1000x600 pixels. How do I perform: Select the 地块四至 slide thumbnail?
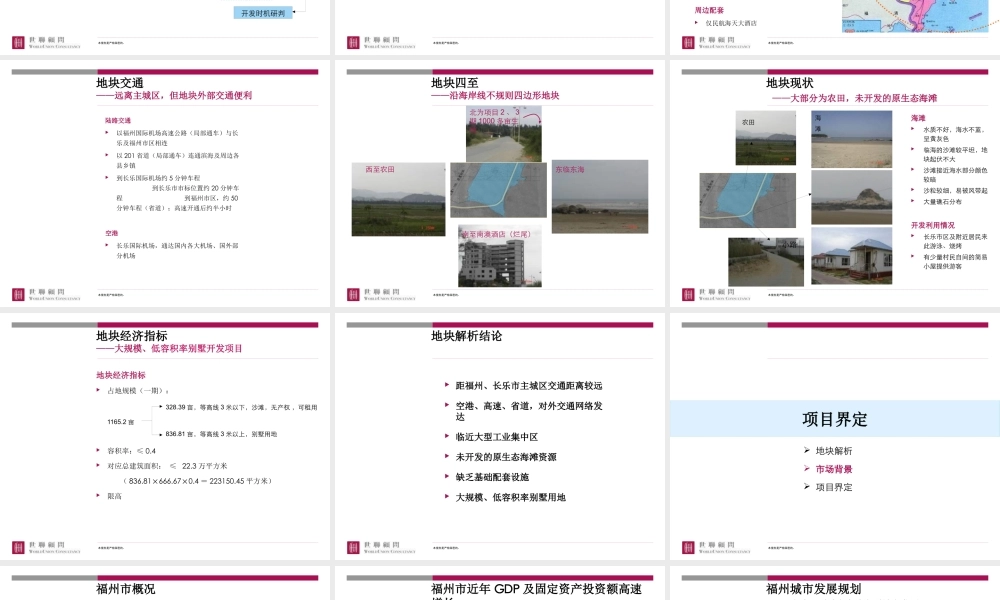(x=499, y=184)
